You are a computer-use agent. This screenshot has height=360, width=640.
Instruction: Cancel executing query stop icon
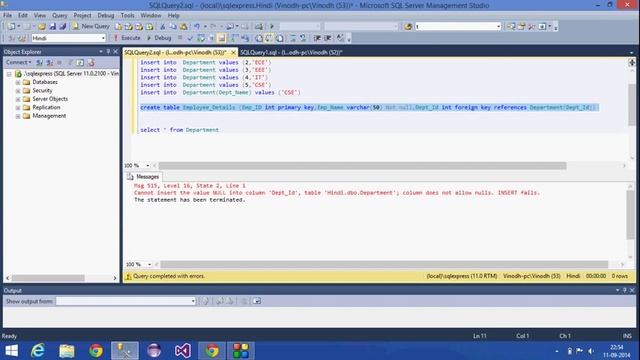(180, 38)
